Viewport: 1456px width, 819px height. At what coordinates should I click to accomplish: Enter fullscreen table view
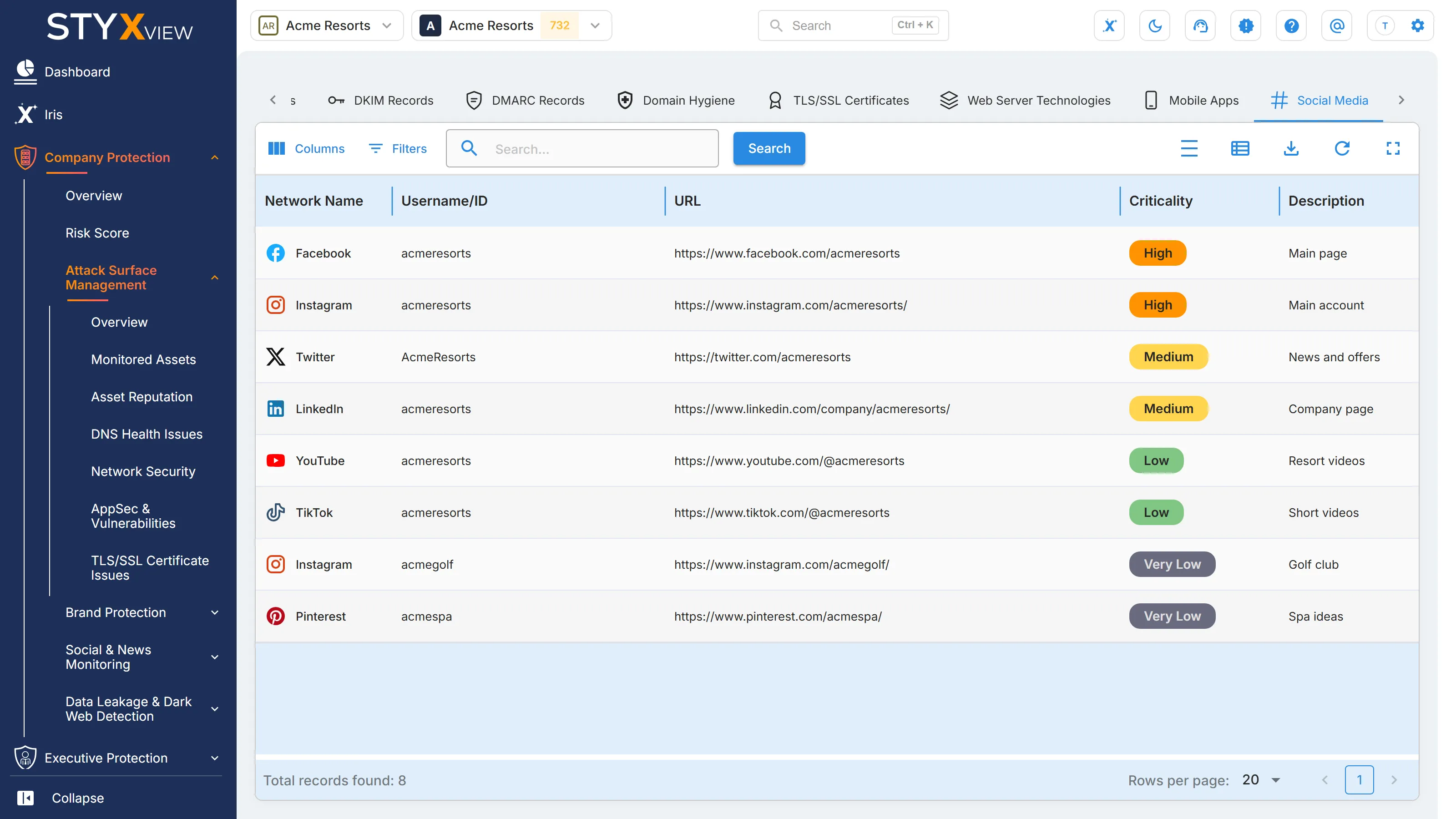point(1393,148)
